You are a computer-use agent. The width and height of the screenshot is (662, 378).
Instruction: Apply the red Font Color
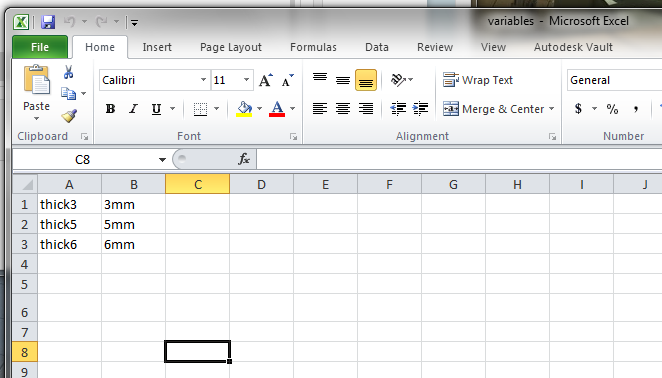click(x=277, y=109)
